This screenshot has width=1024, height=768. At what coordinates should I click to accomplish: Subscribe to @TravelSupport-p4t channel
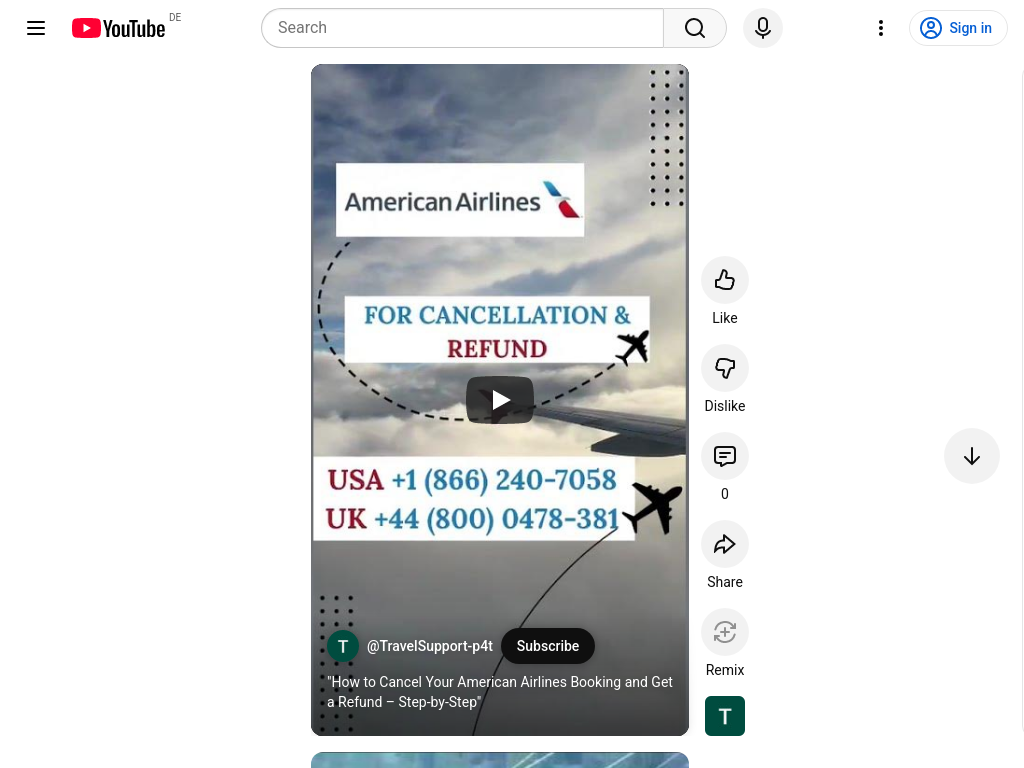point(548,646)
